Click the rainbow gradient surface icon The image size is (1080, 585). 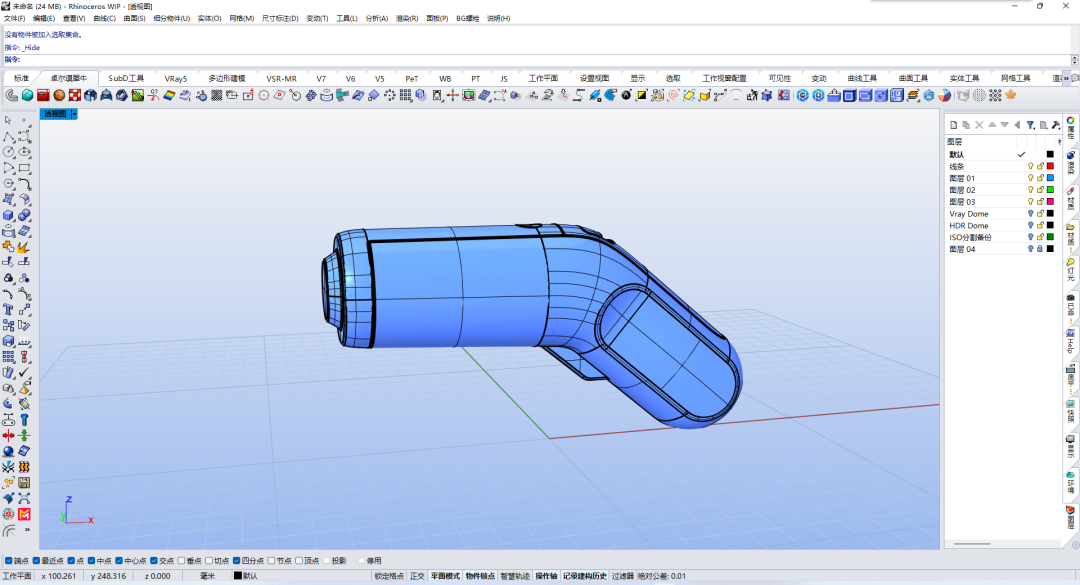click(x=169, y=95)
